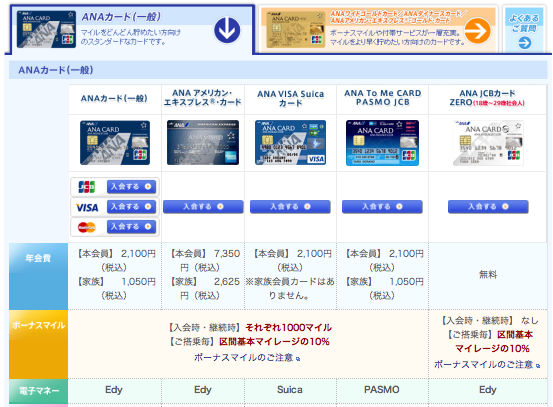Image resolution: width=553 pixels, height=407 pixels.
Task: Click Edy cell under ANA JCB ZERO column
Action: [488, 390]
